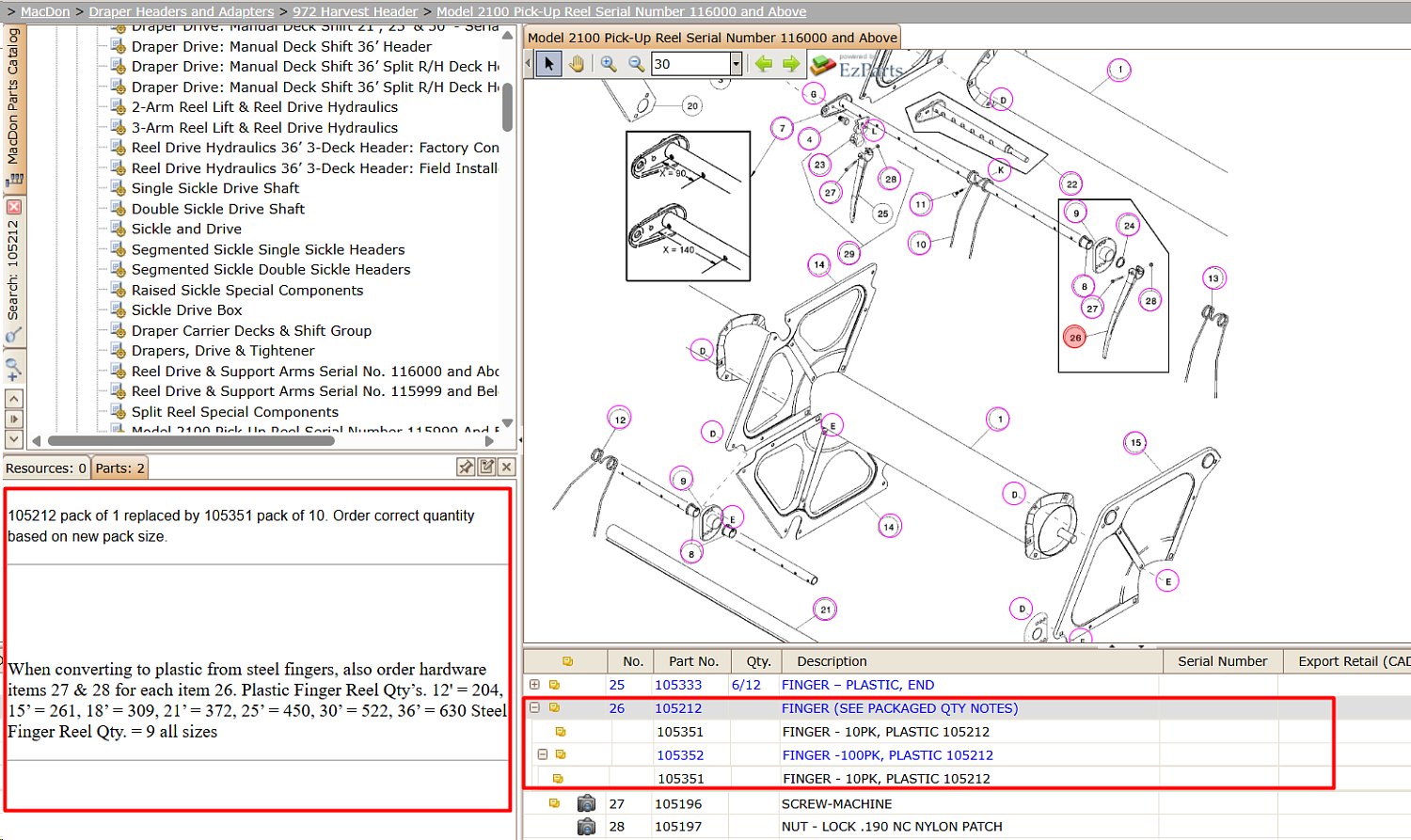Sort by Description column header

coord(971,661)
